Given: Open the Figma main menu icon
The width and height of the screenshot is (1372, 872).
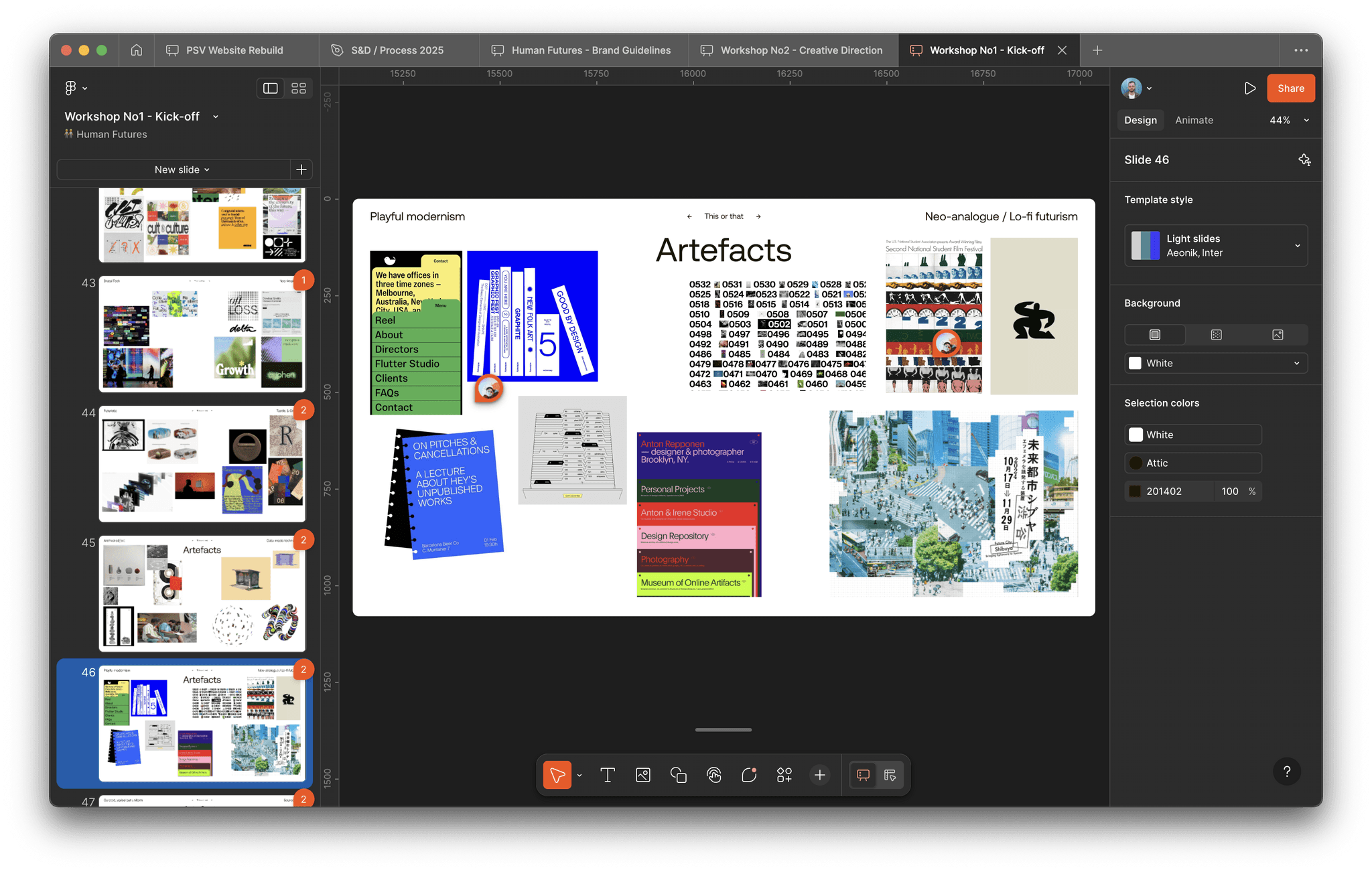Looking at the screenshot, I should pyautogui.click(x=70, y=88).
